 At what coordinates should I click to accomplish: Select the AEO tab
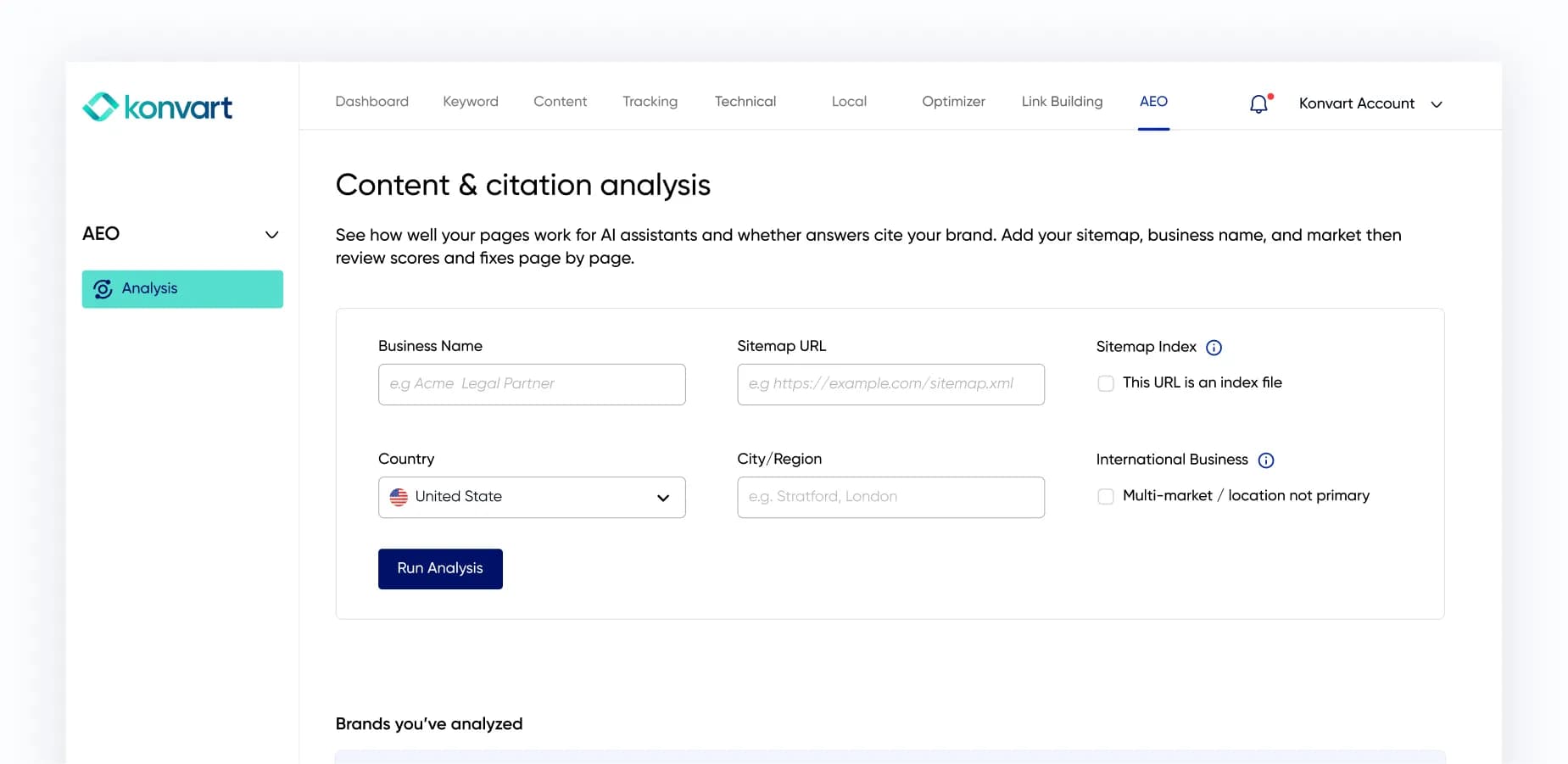tap(1153, 101)
